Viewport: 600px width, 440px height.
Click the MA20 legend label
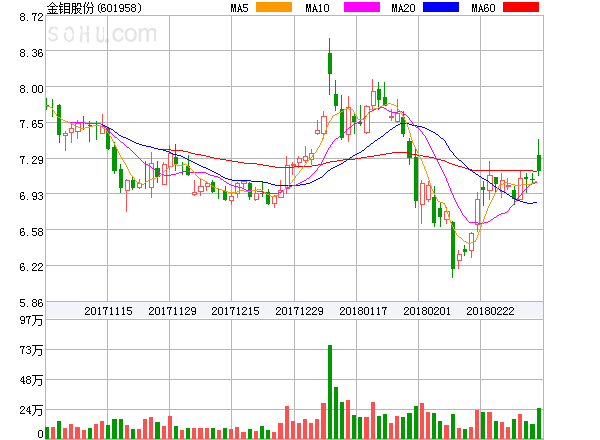(403, 8)
